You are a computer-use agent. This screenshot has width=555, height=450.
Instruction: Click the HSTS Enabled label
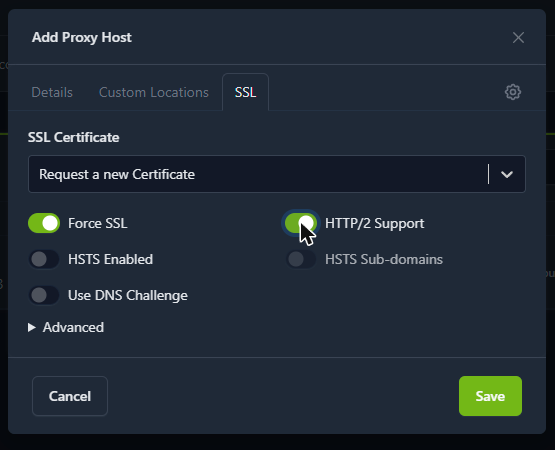[110, 260]
